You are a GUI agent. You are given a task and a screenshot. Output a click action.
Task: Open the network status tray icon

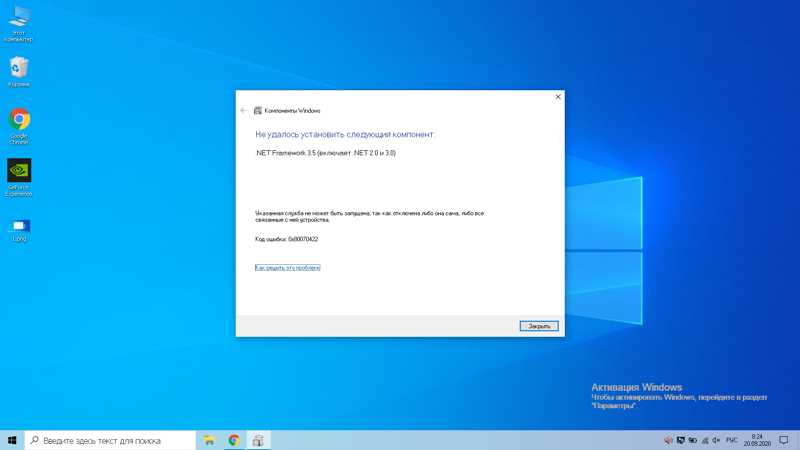coord(705,440)
